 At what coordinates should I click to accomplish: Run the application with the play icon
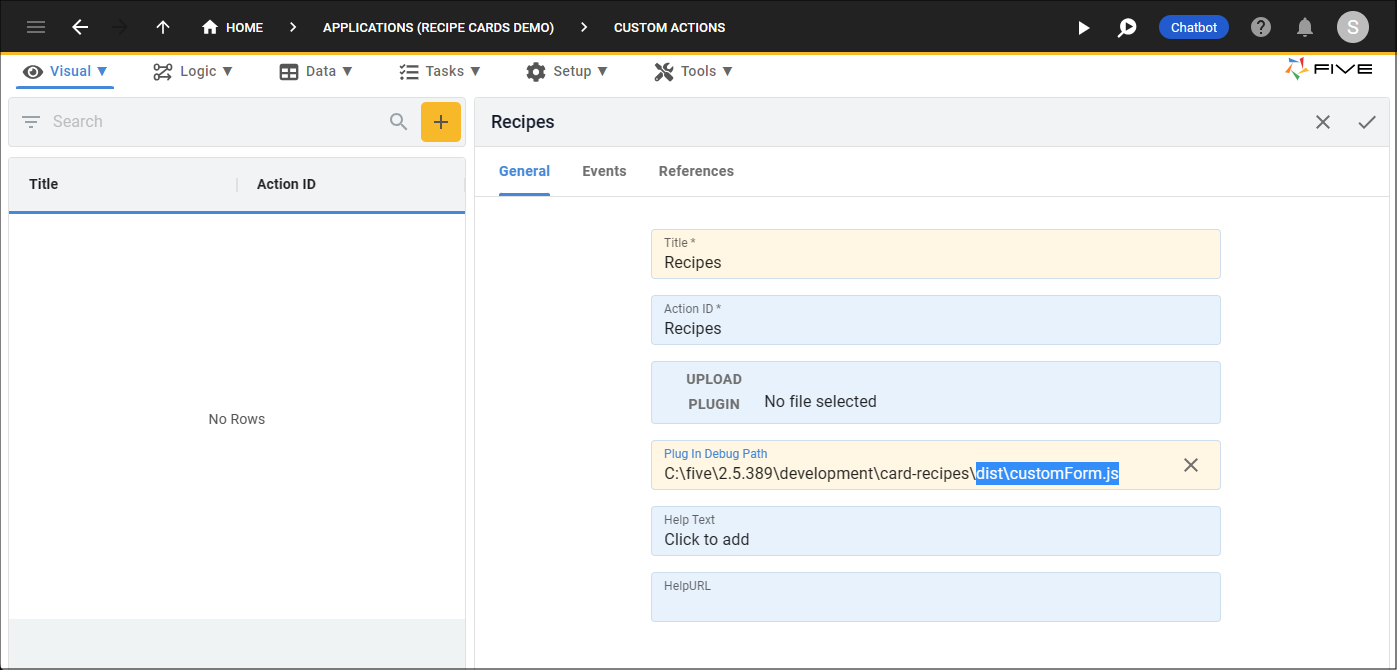(x=1084, y=28)
